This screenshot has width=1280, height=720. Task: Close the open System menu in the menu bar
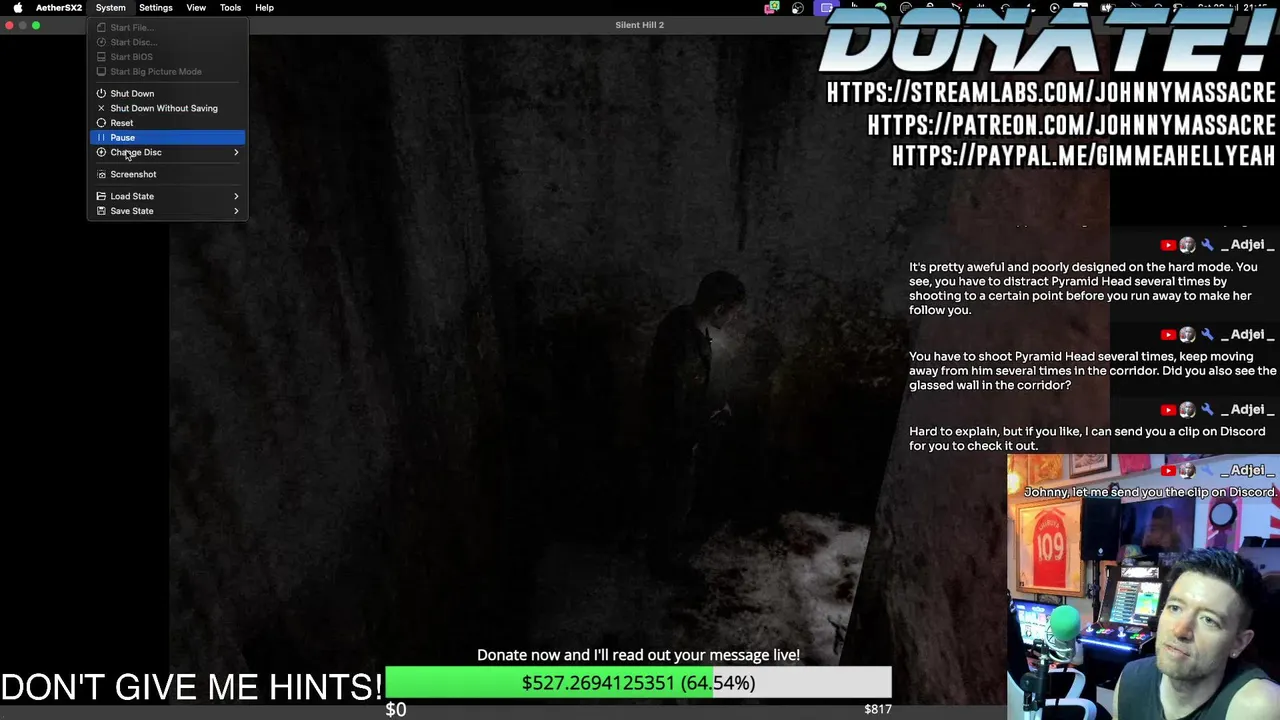click(110, 8)
